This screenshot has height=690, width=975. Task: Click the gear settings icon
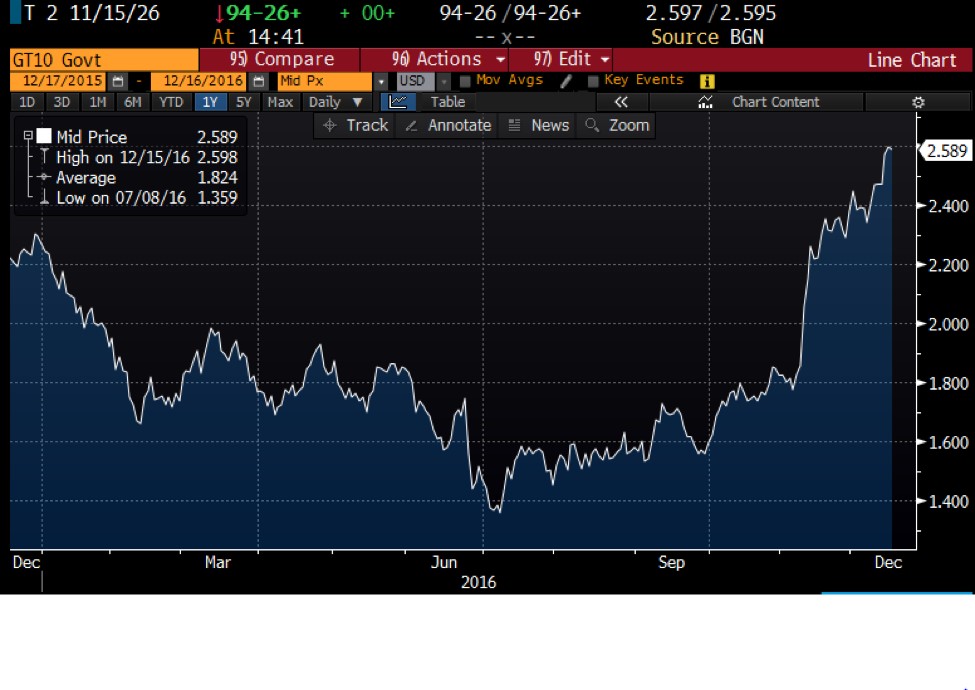[917, 101]
